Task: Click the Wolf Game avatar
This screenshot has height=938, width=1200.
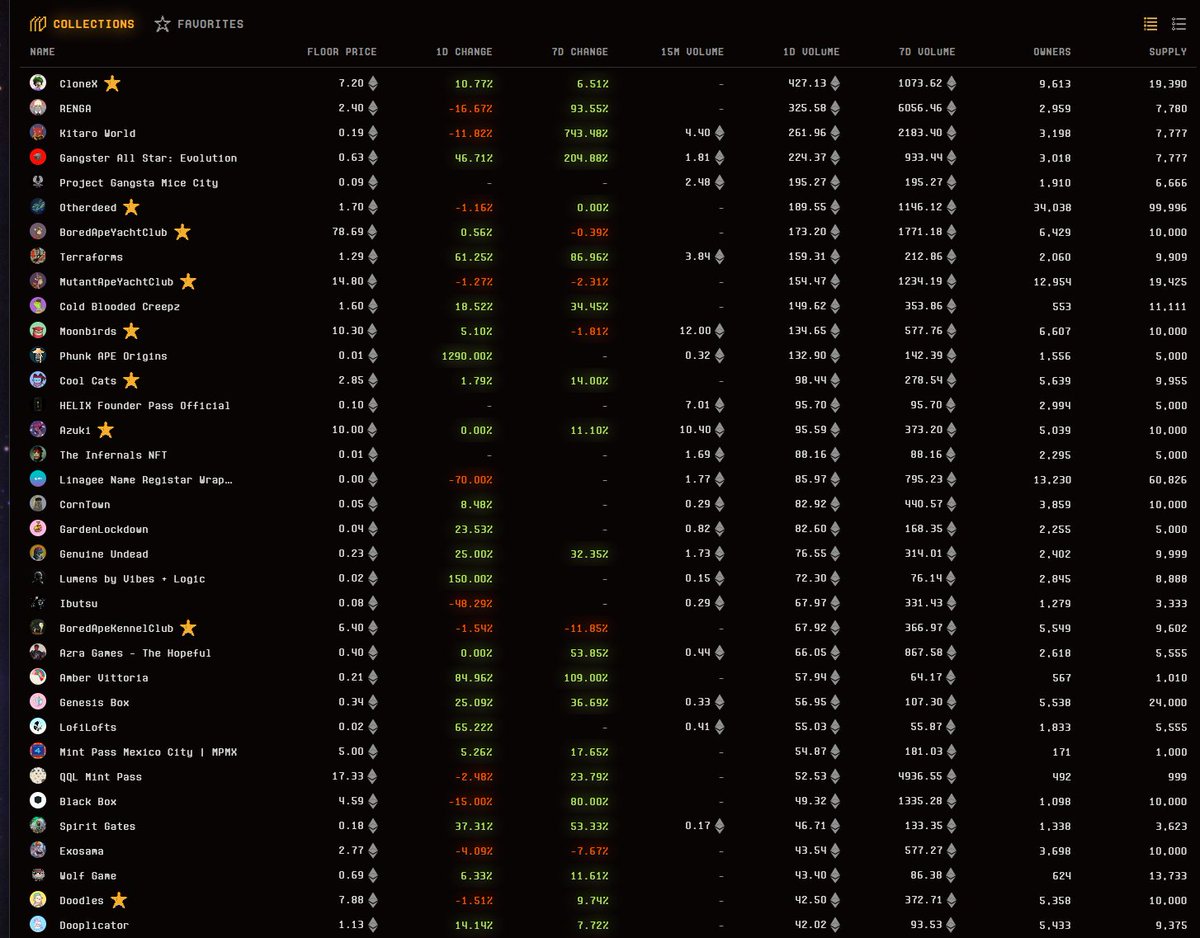Action: [x=38, y=875]
